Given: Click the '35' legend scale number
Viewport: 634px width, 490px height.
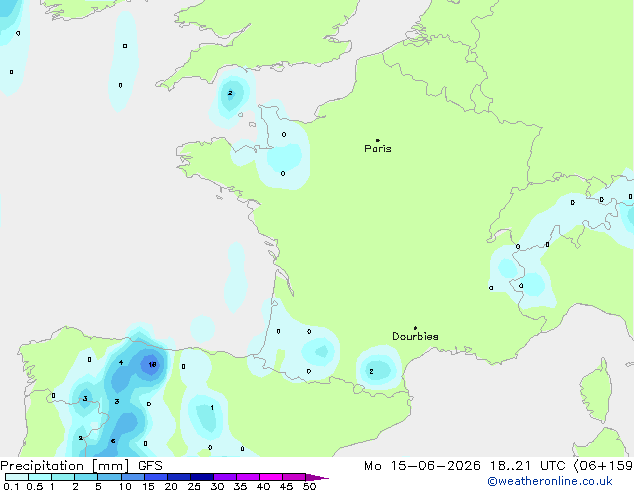Looking at the screenshot, I should tap(240, 486).
